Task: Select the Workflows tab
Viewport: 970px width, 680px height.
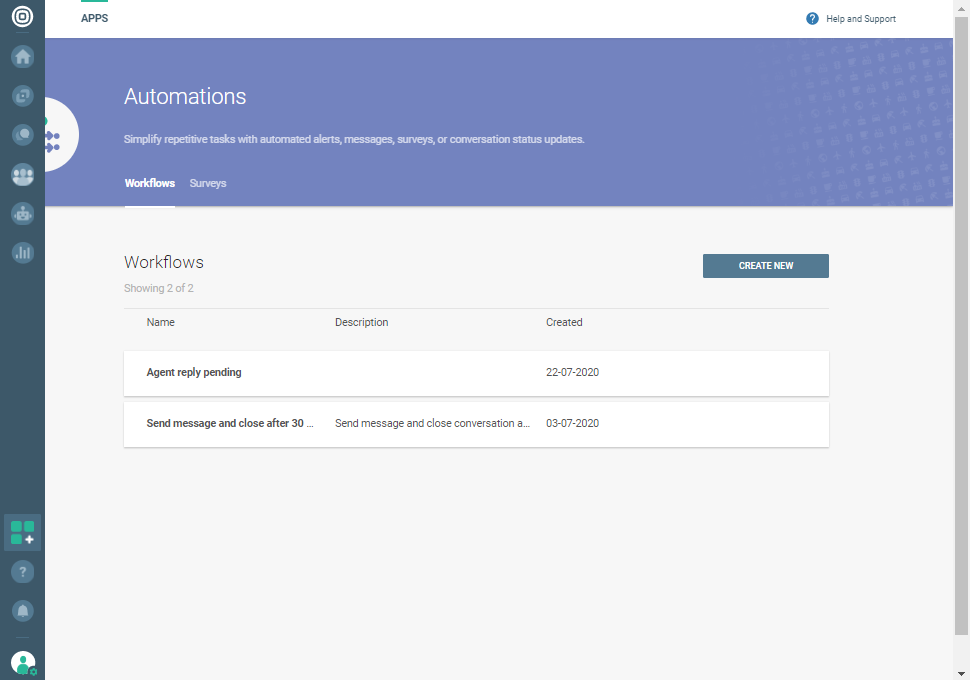Action: (x=149, y=184)
